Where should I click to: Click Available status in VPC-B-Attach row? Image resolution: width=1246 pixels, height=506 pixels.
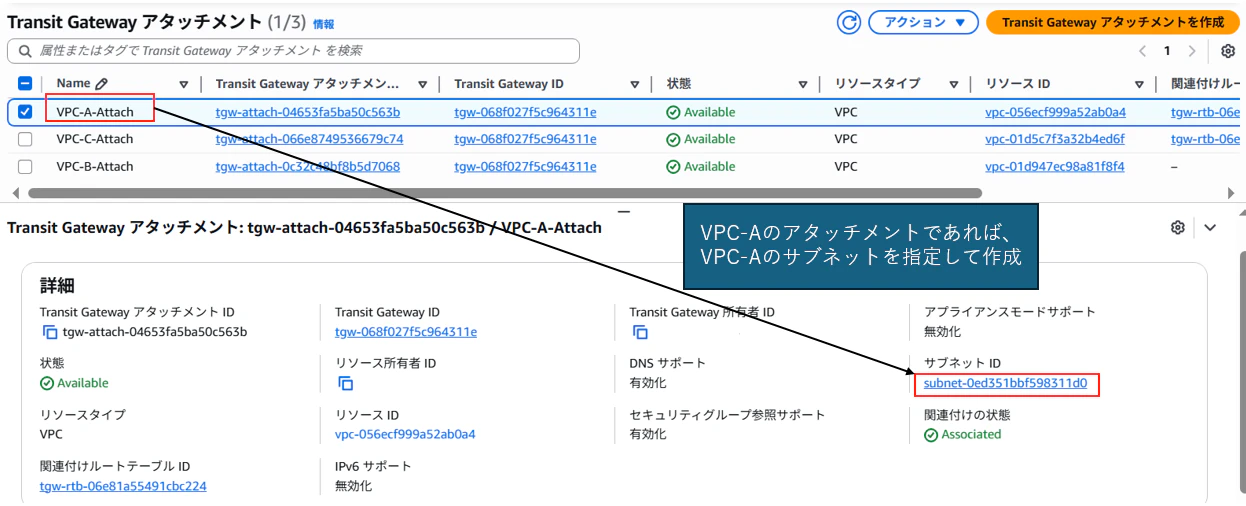point(701,166)
